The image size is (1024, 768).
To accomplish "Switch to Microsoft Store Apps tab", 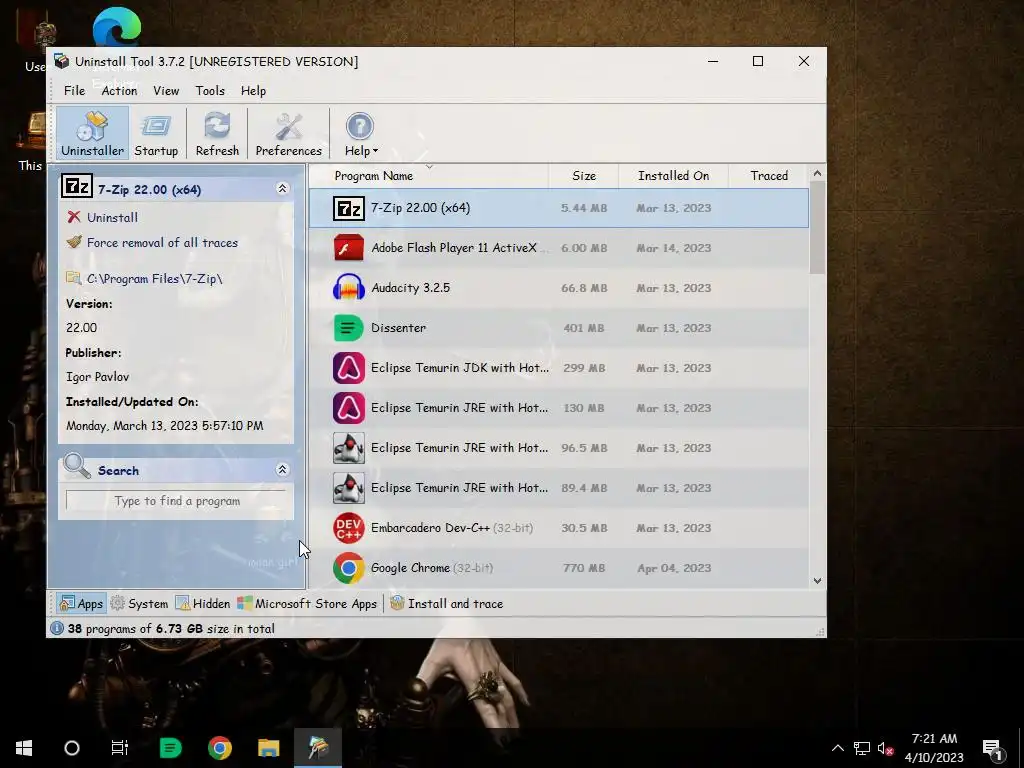I will click(x=307, y=603).
